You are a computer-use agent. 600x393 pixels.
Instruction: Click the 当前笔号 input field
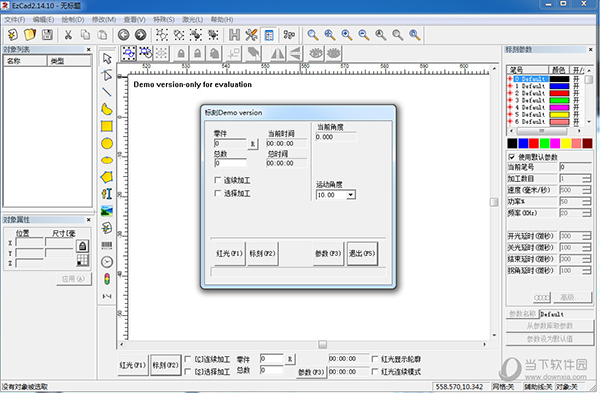click(575, 167)
